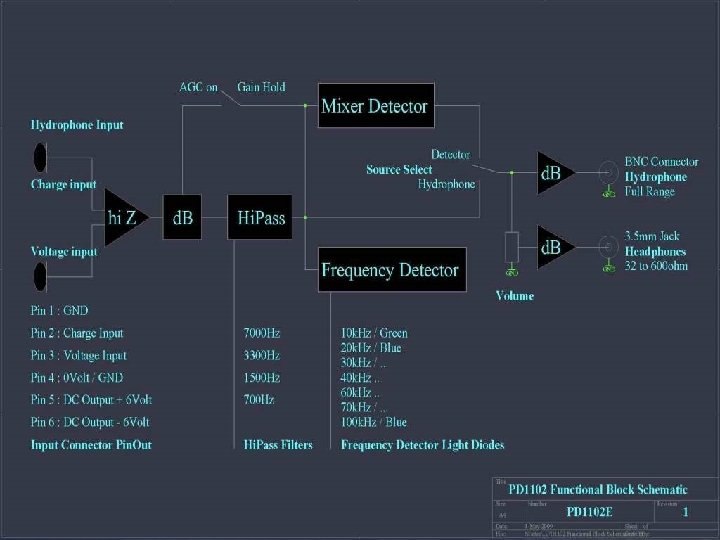Viewport: 720px width, 540px height.
Task: Select the hi Z amplifier triangle
Action: point(126,217)
